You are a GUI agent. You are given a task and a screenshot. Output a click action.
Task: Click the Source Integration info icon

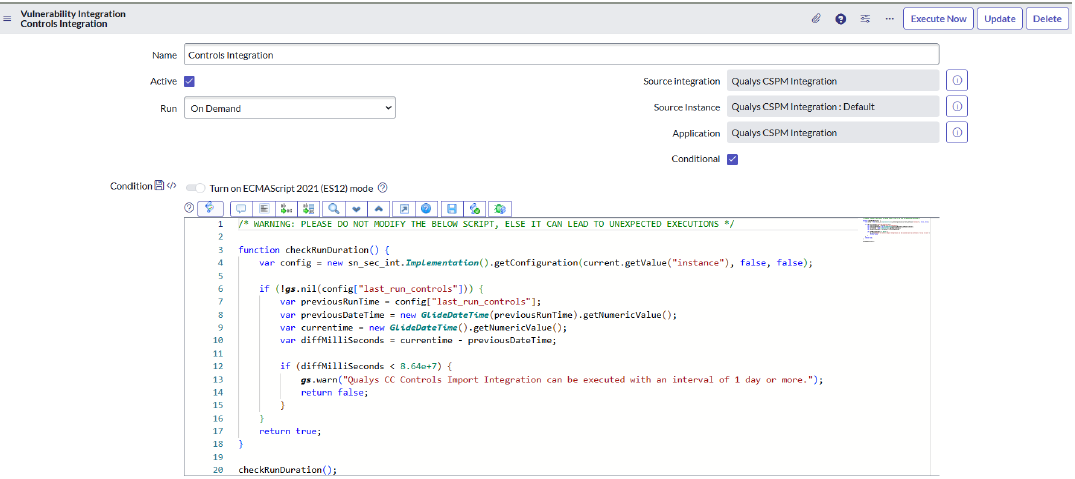[x=956, y=81]
